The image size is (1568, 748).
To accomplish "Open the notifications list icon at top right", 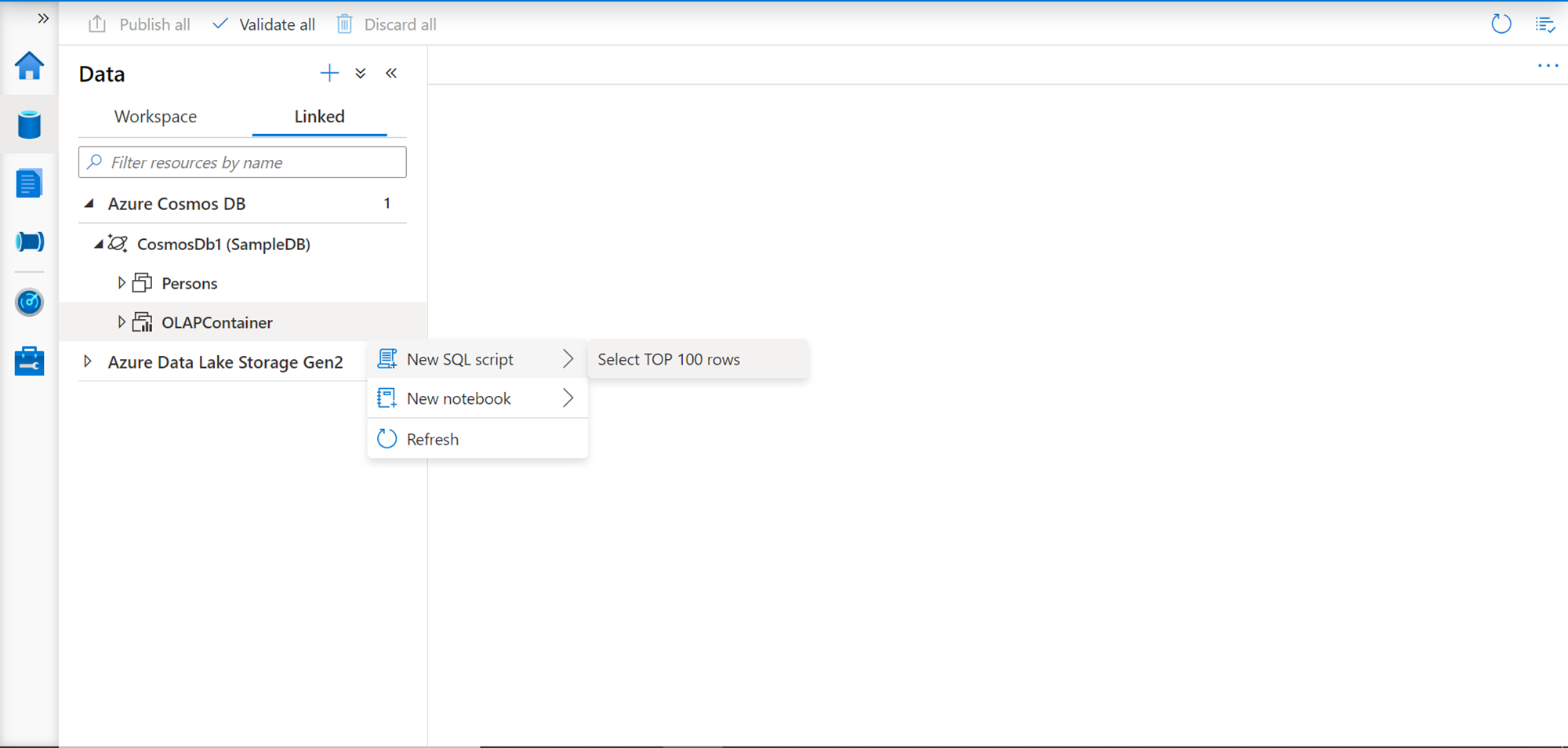I will (1544, 24).
